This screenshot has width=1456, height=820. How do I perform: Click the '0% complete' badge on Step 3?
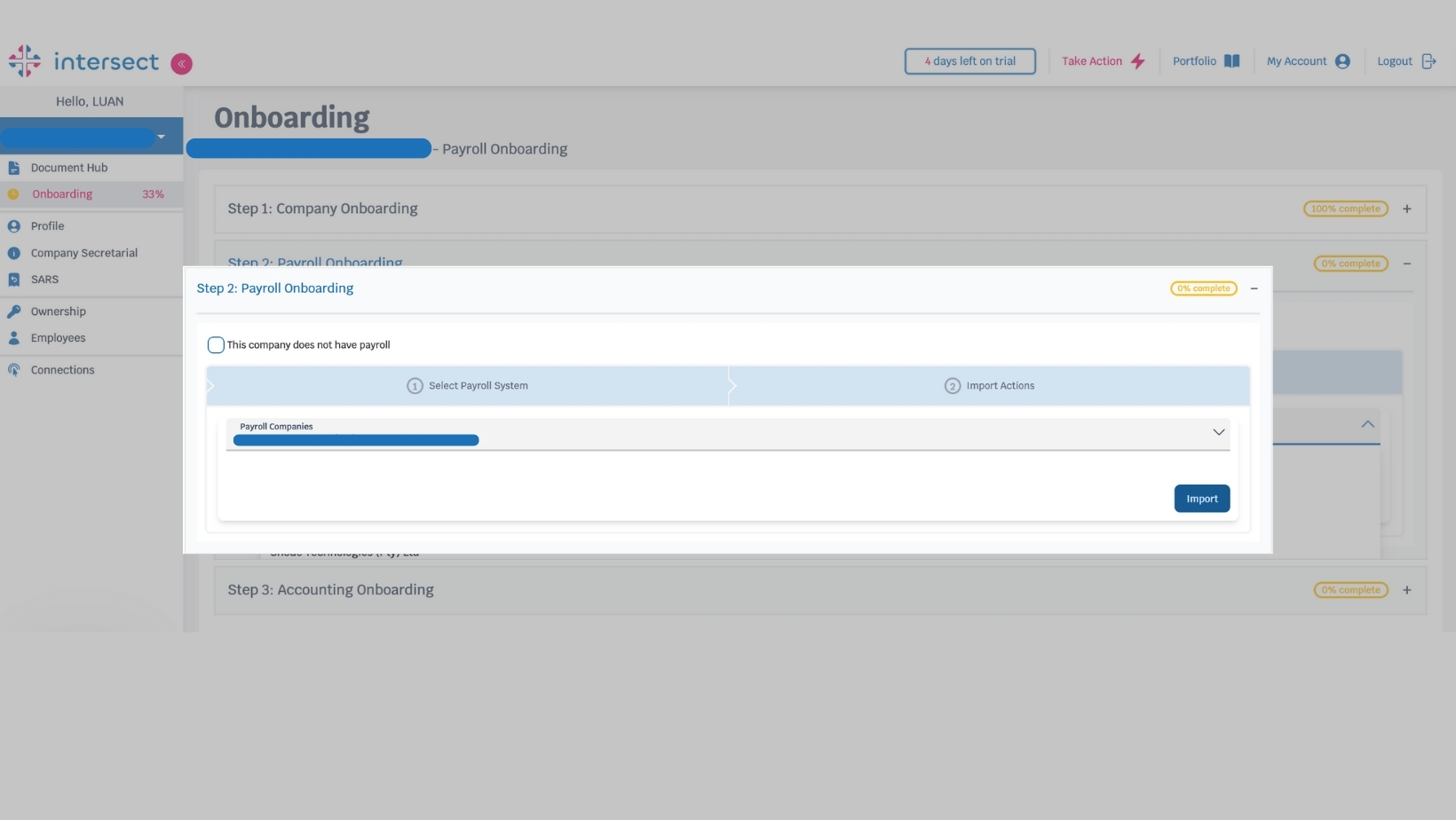point(1350,590)
